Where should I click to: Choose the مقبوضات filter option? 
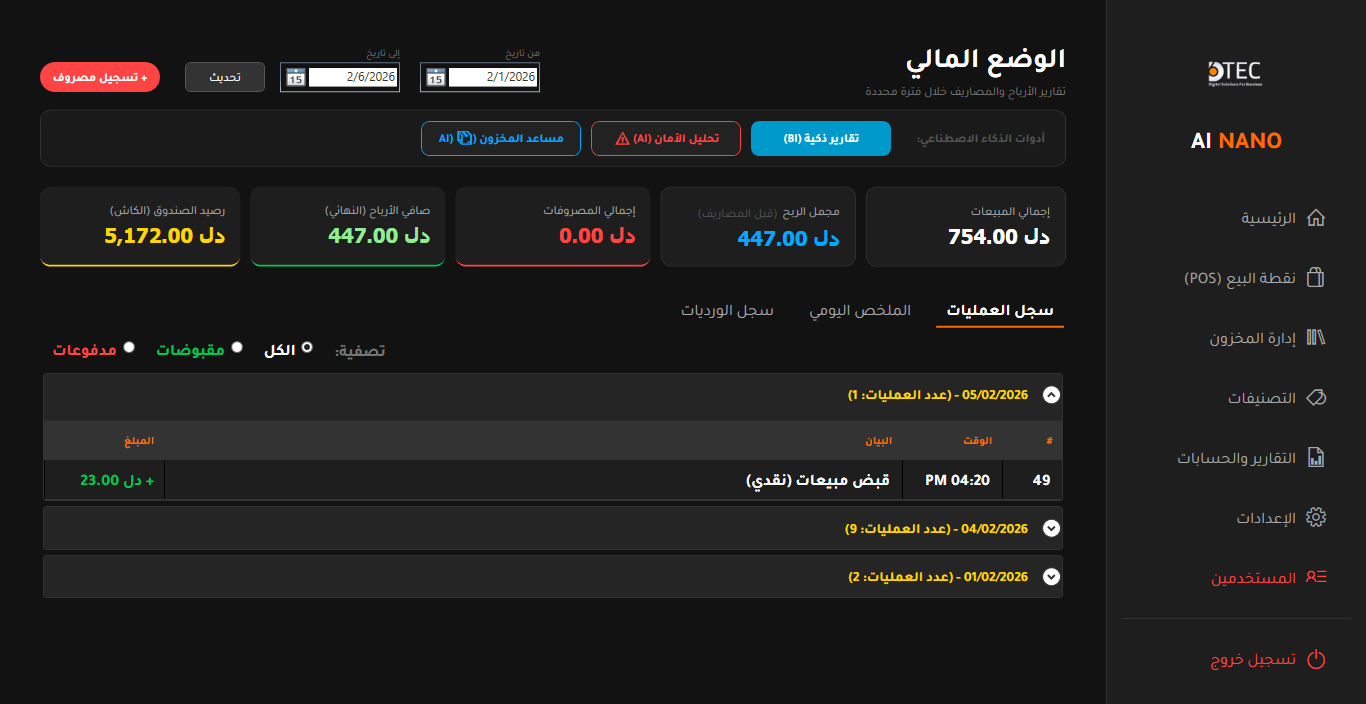click(x=236, y=347)
